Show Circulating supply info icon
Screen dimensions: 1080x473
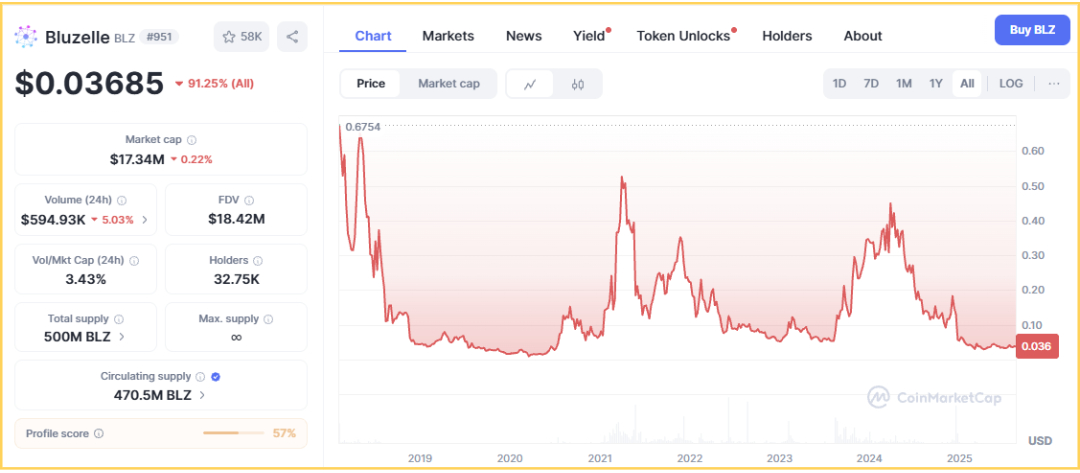tap(200, 377)
